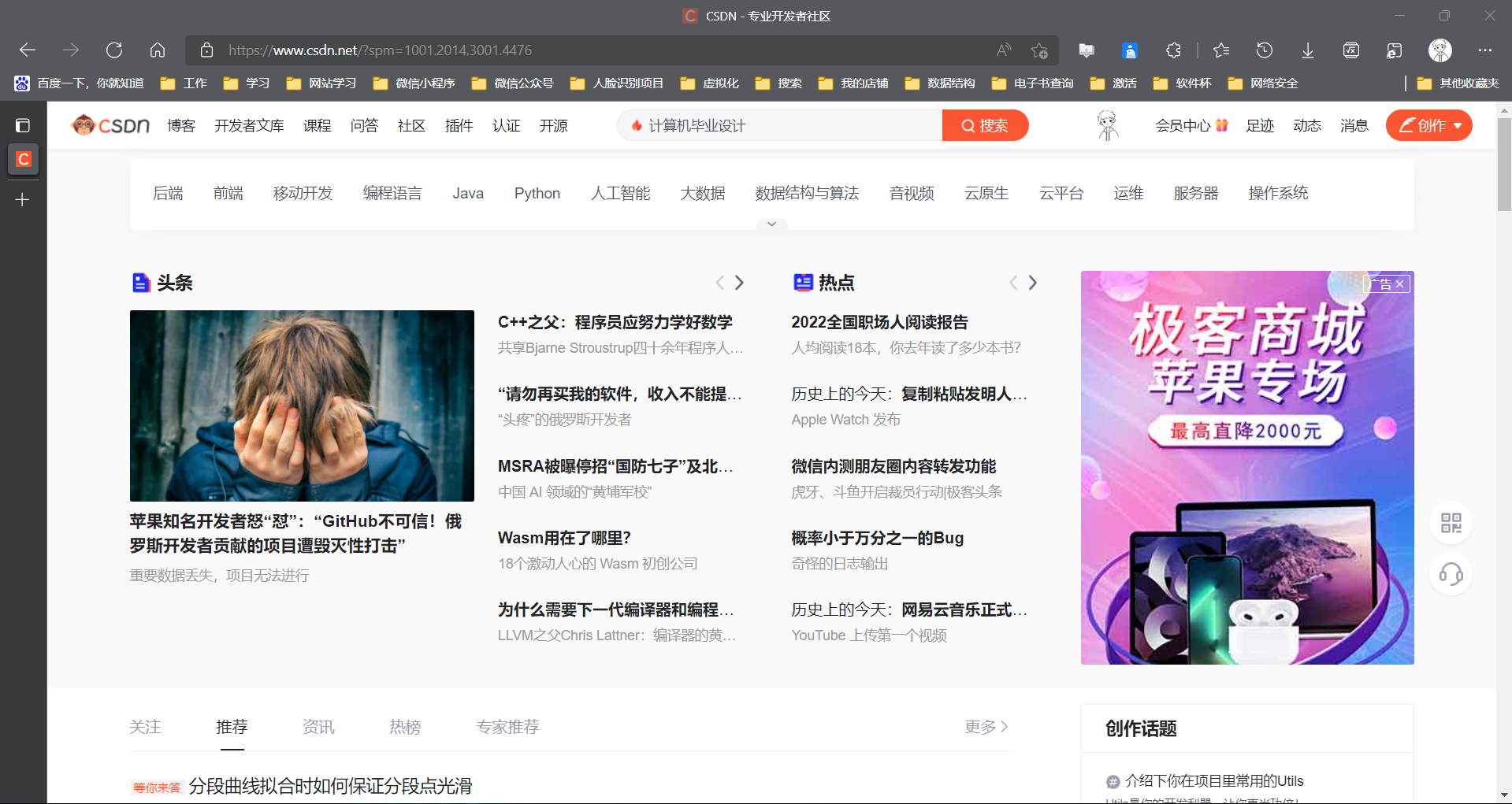Open the 人脸识别项目 bookmarks folder
This screenshot has width=1512, height=804.
click(617, 83)
